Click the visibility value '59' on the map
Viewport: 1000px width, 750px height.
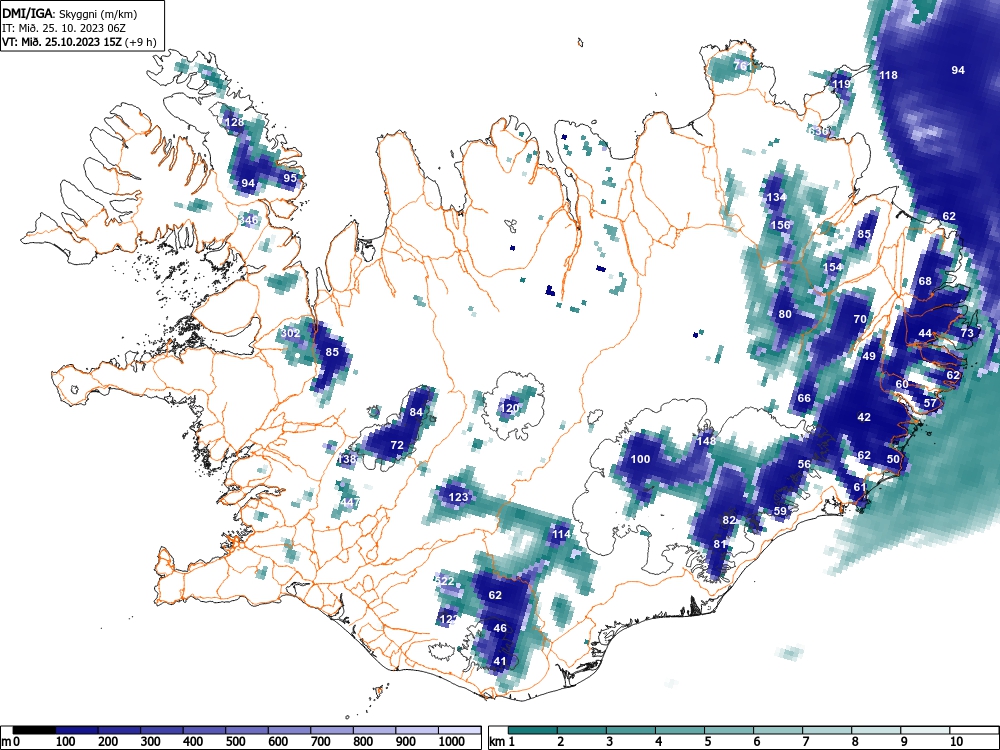[780, 511]
